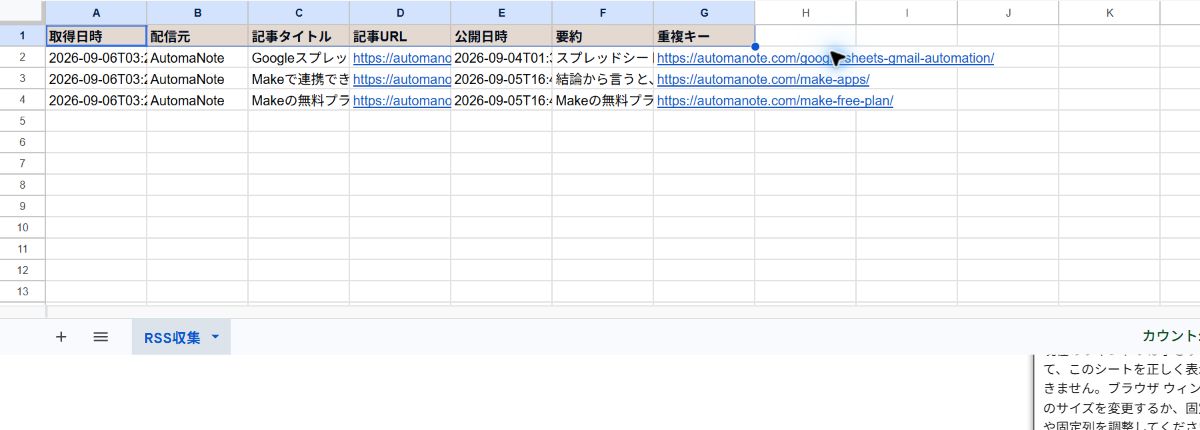Select column E header
This screenshot has height=430, width=1200.
(501, 12)
